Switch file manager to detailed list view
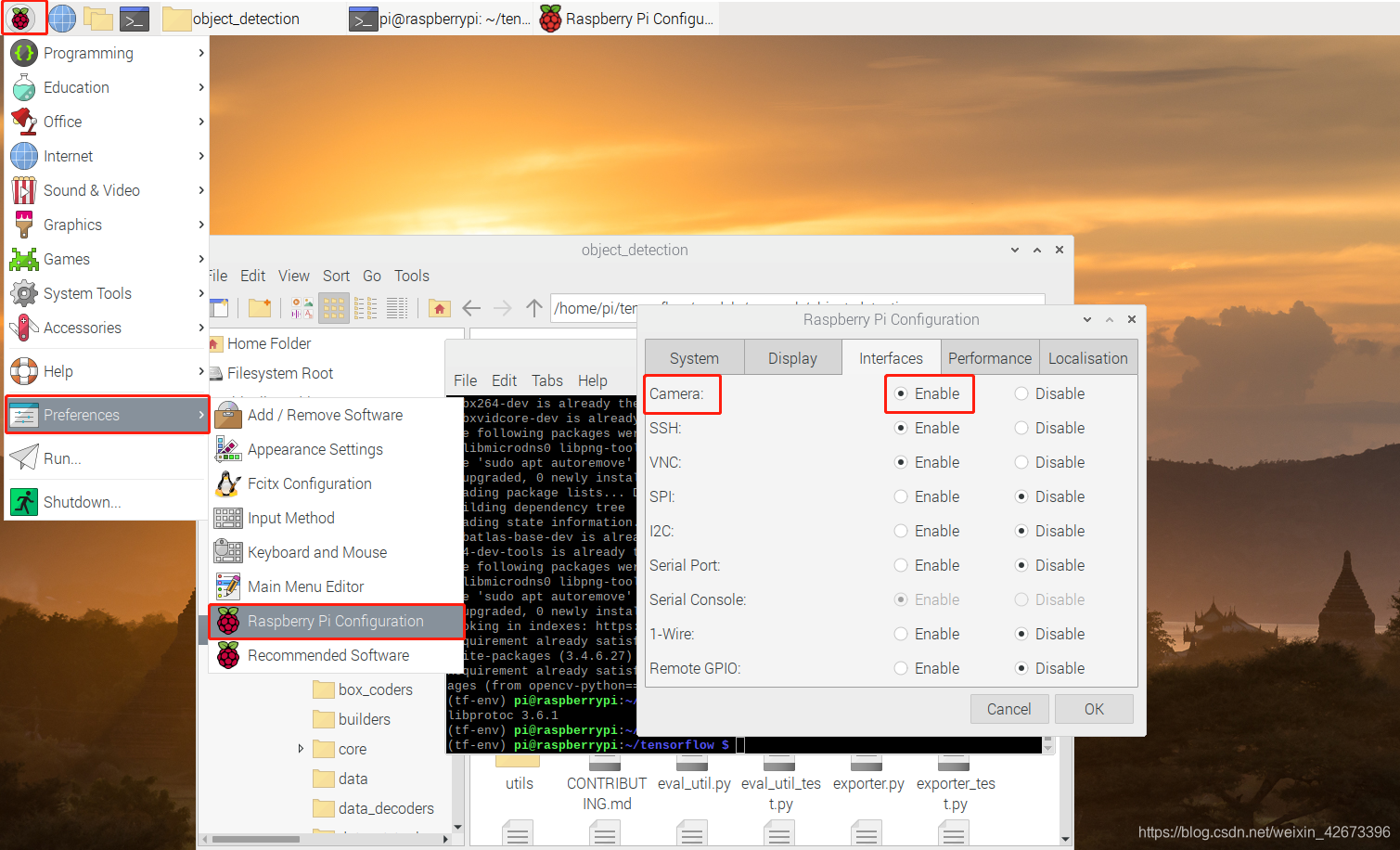The height and width of the screenshot is (850, 1400). coord(397,308)
